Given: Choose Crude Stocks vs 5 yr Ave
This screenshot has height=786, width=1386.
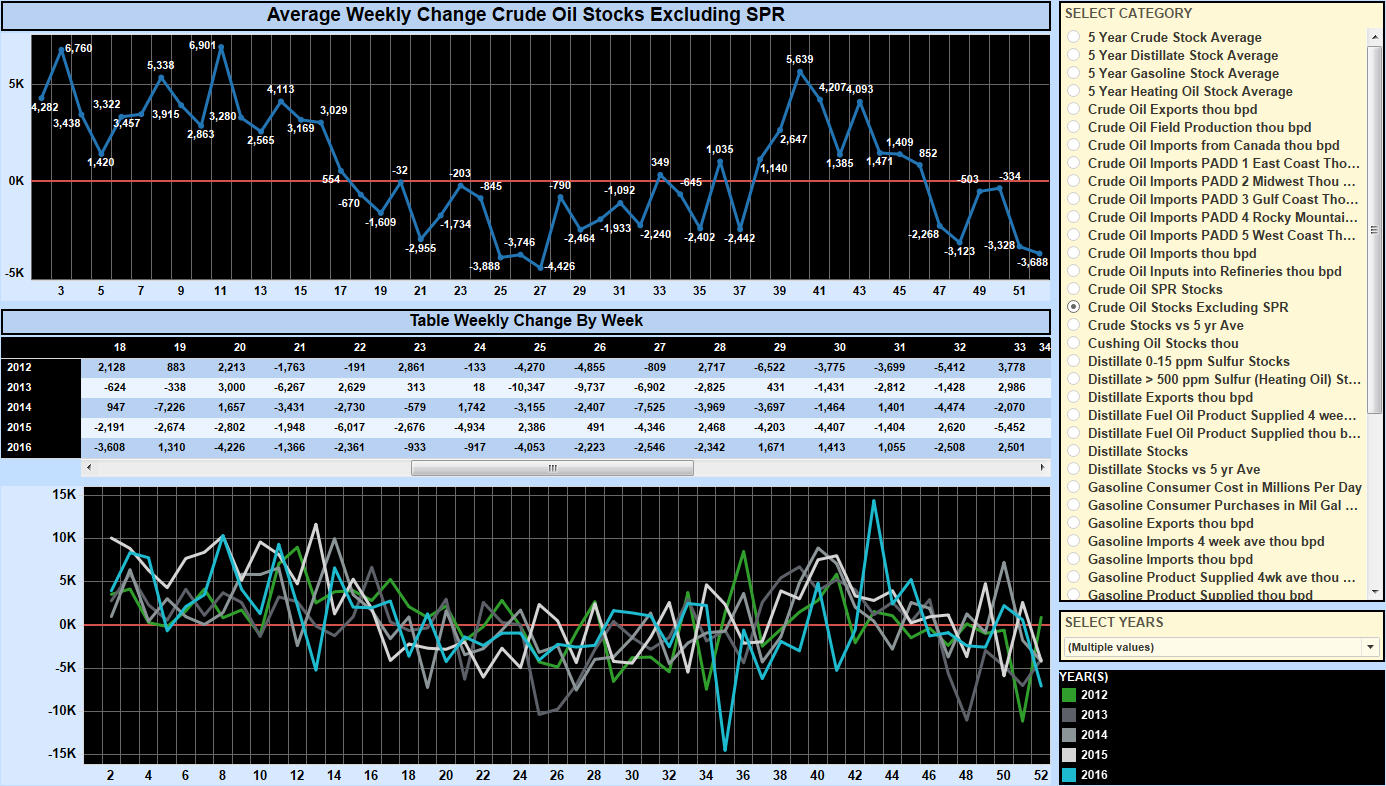Looking at the screenshot, I should click(x=1074, y=325).
